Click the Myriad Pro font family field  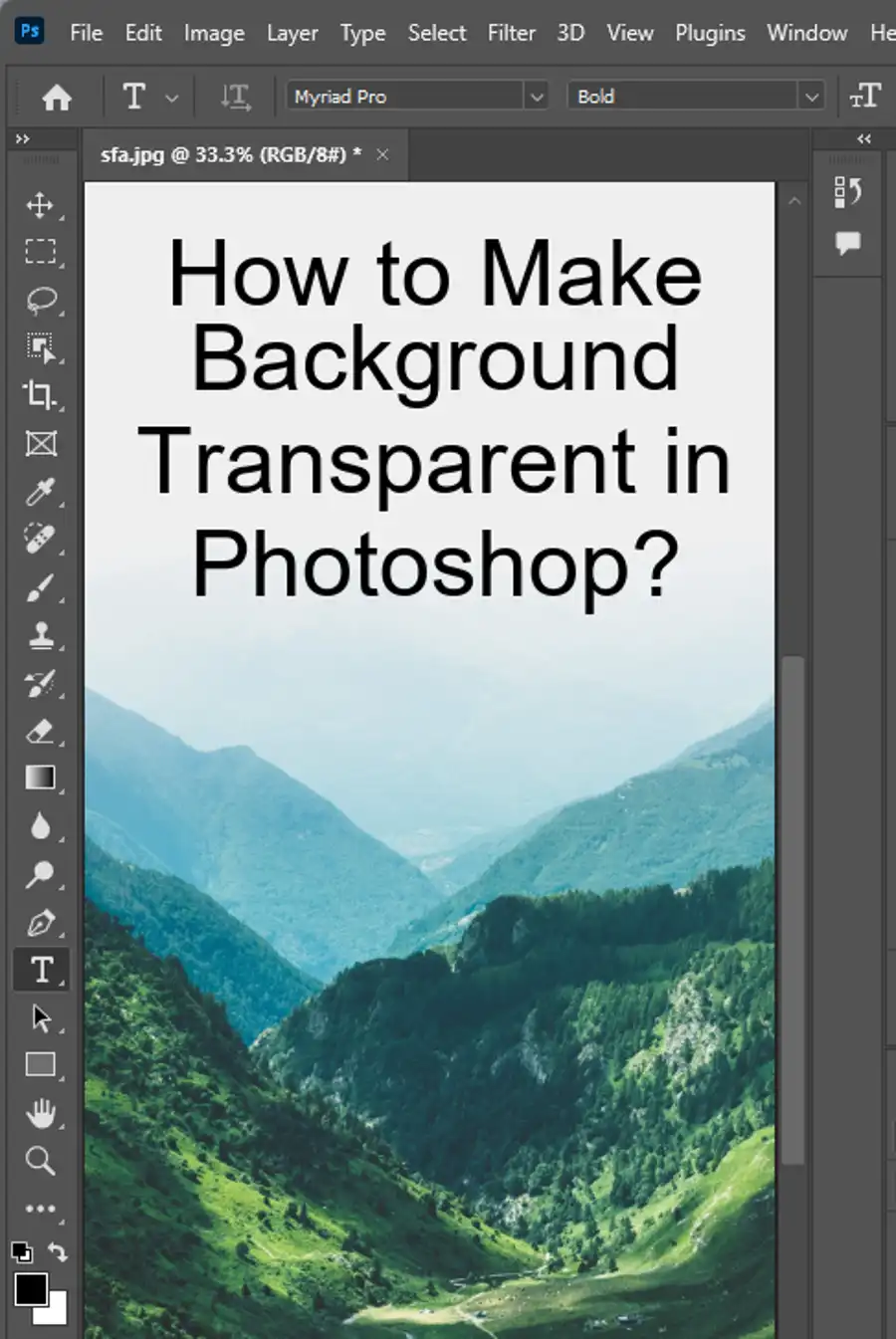click(x=405, y=97)
